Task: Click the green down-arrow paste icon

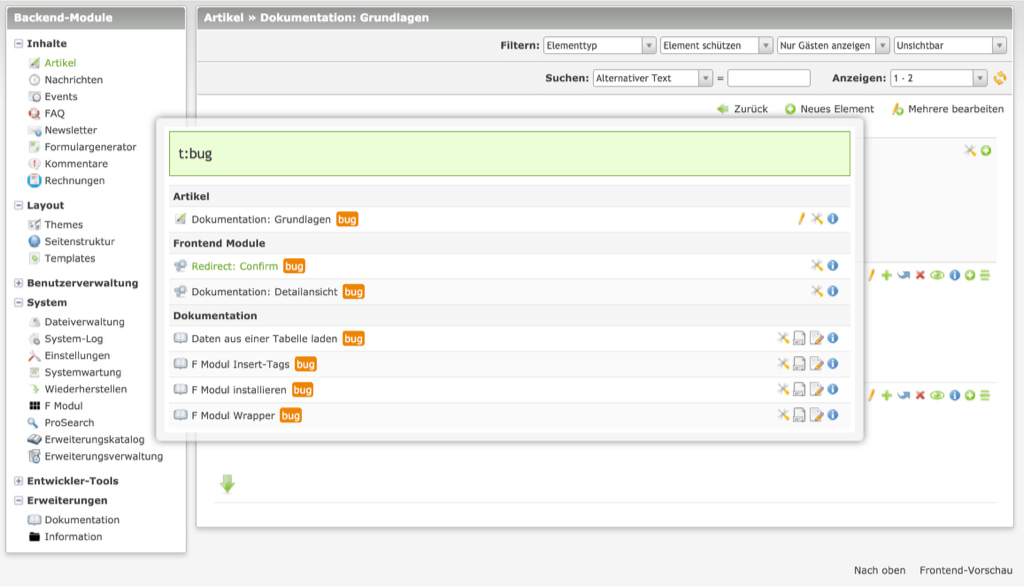Action: click(227, 484)
